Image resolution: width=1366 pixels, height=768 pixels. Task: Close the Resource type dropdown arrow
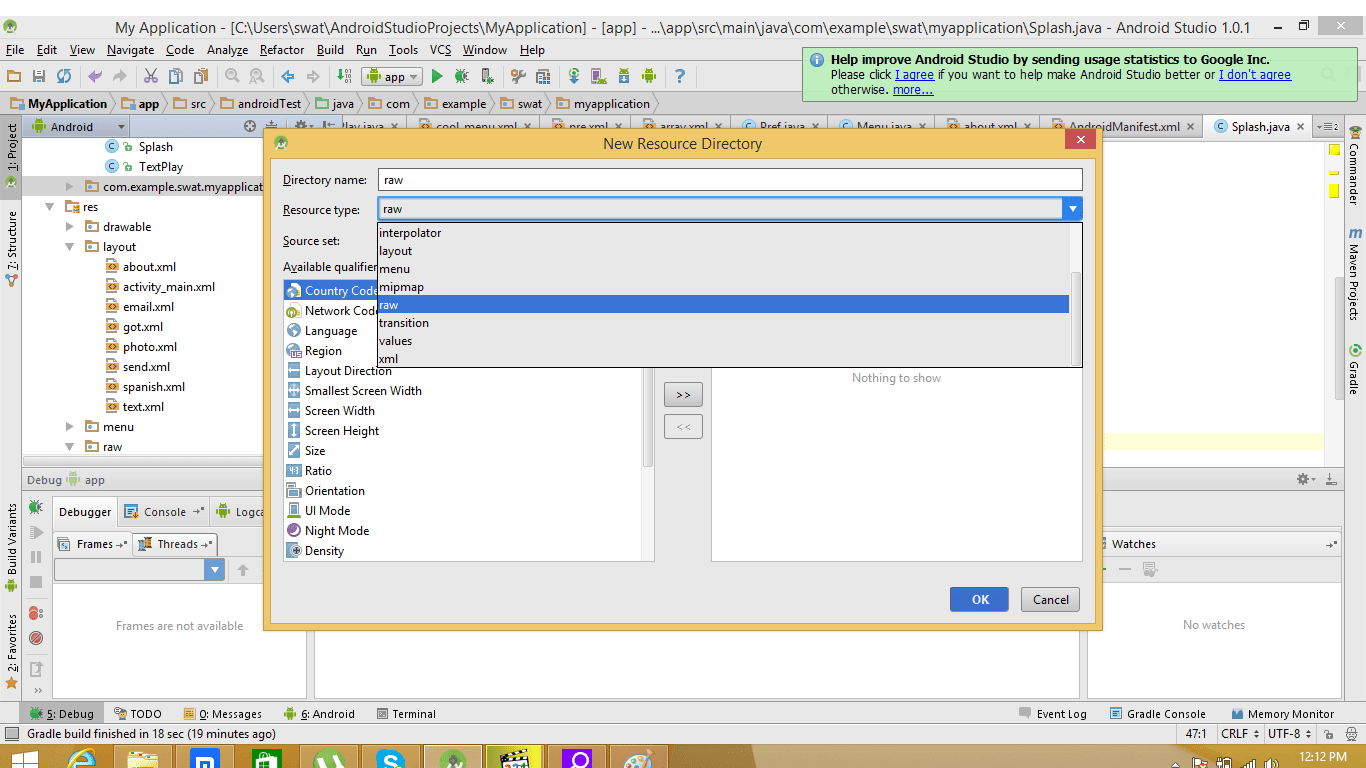point(1072,209)
